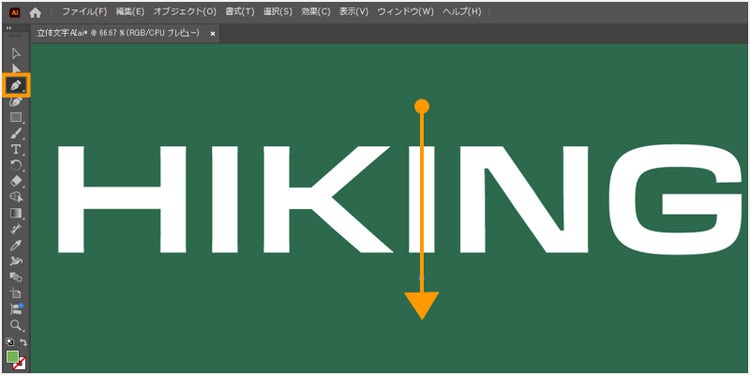Select the Curvature tool
The image size is (750, 375).
coord(16,101)
